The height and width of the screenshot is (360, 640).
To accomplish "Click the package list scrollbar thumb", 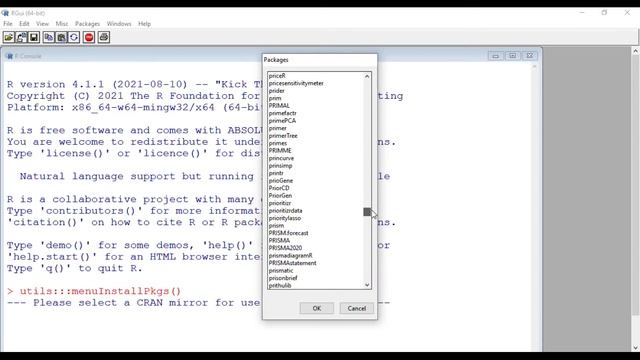I will 367,212.
